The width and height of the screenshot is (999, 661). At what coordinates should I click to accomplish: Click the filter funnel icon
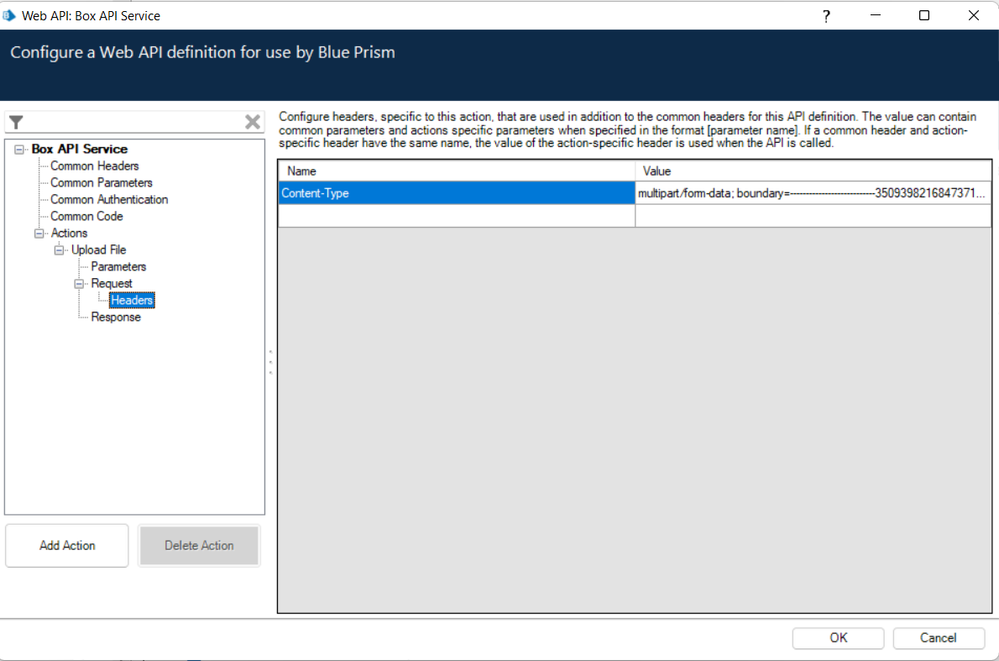tap(17, 122)
